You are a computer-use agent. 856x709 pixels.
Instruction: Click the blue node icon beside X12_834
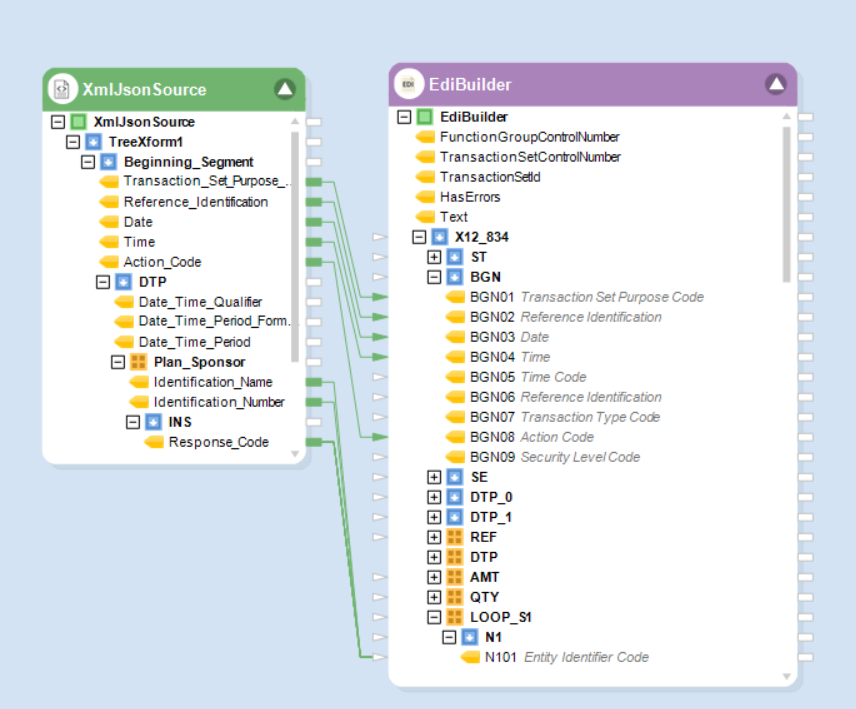439,237
